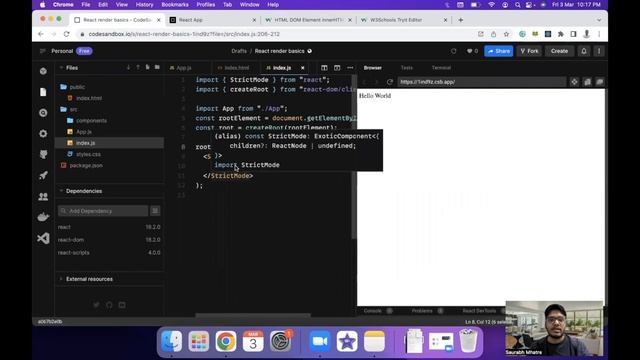This screenshot has height=360, width=640.
Task: Open Zoom from the Dock
Action: click(x=320, y=341)
